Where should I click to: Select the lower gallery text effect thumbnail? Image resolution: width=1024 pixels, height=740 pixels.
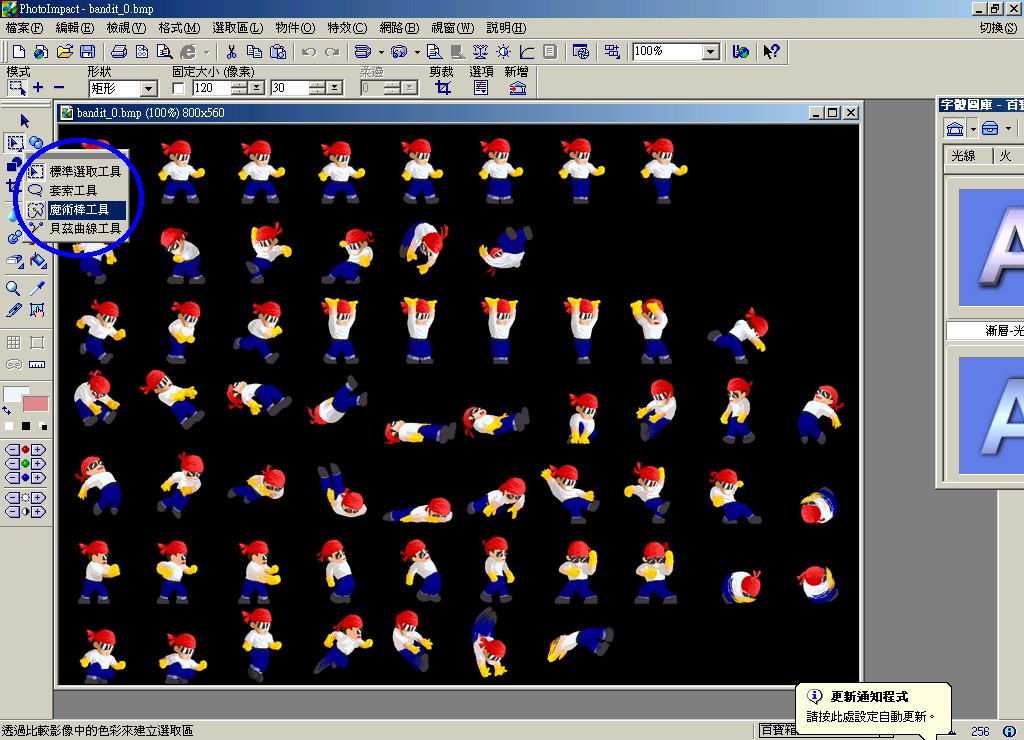point(991,415)
